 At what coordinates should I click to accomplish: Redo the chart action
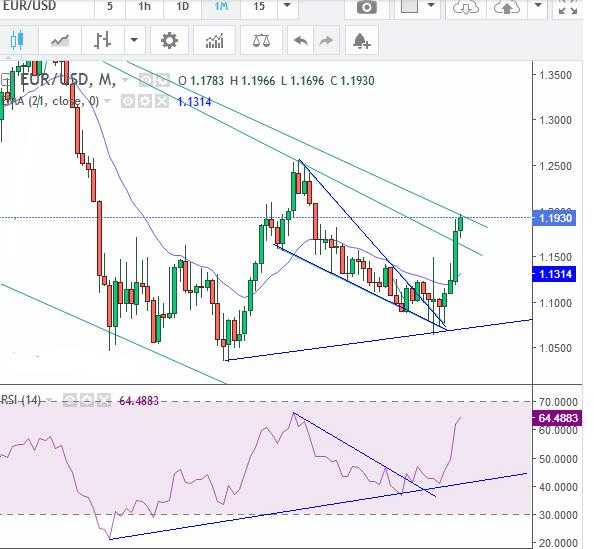tap(326, 40)
